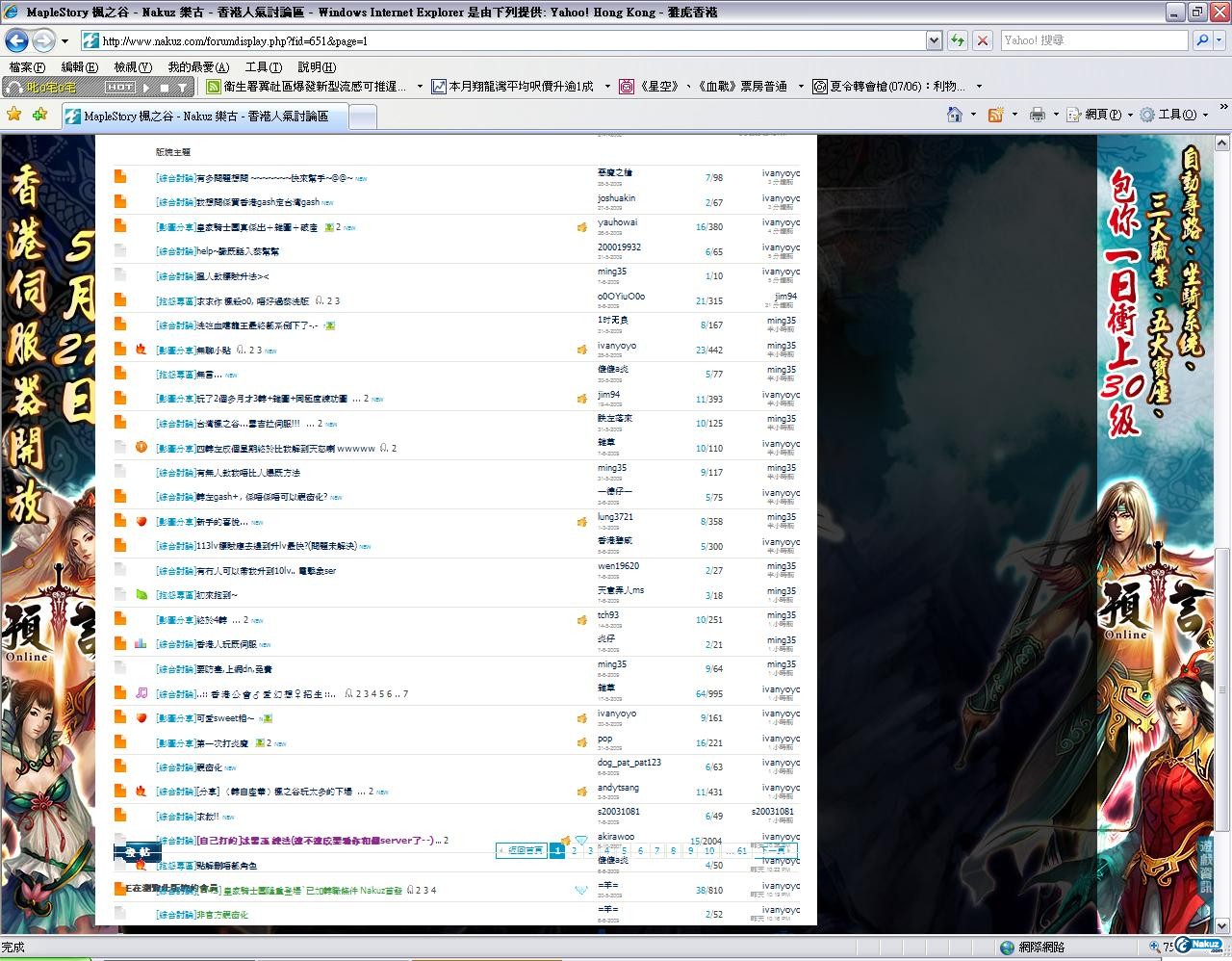Open the 說明(H) menu
The image size is (1232, 961).
coord(317,66)
